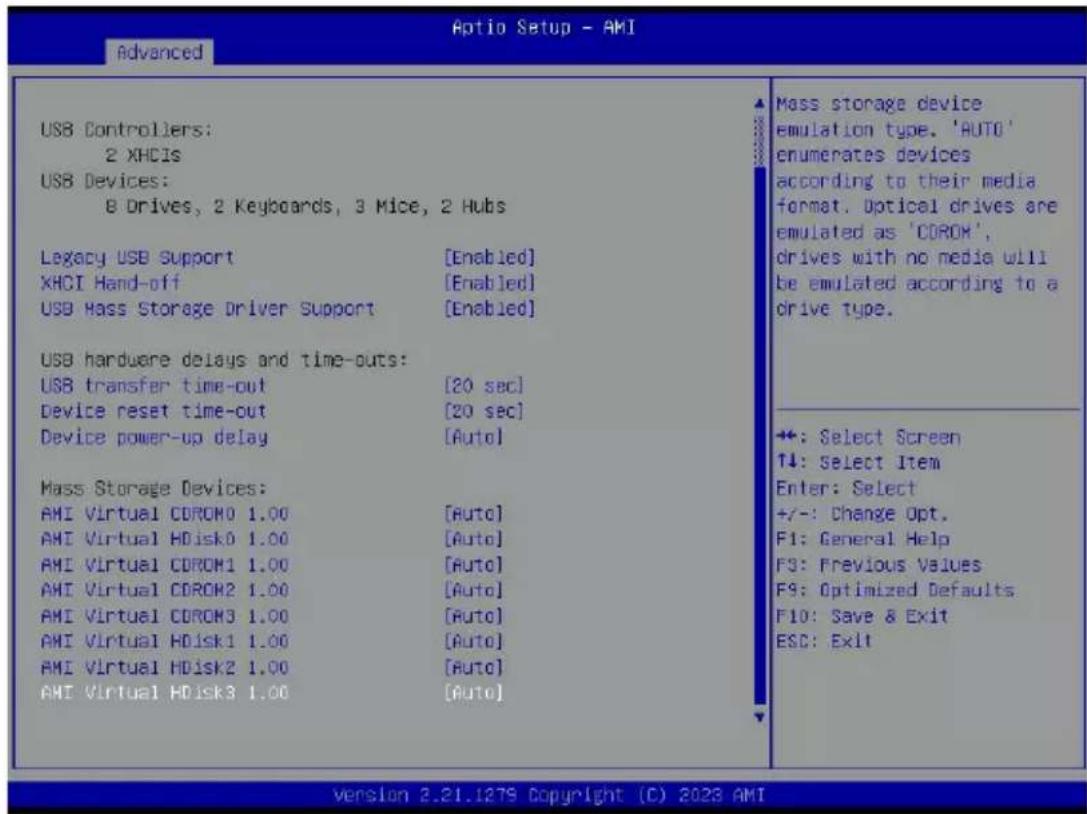The width and height of the screenshot is (1087, 814).
Task: Click F3: Previous Values hint
Action: (x=878, y=565)
